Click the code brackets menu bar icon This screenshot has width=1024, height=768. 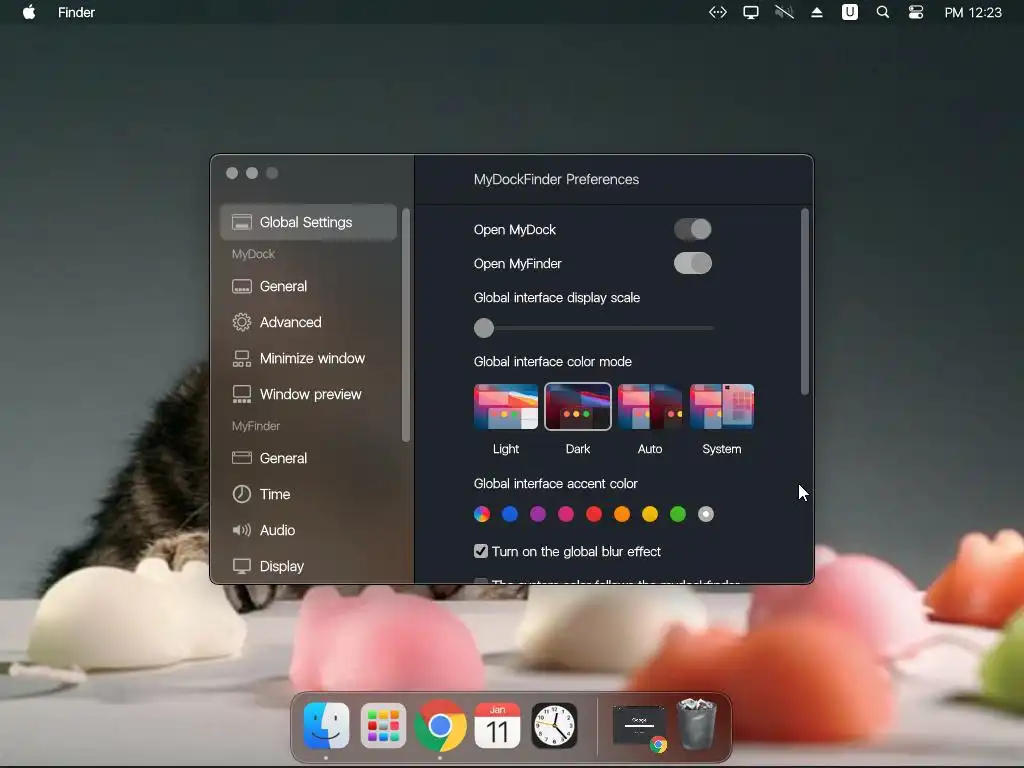(718, 12)
